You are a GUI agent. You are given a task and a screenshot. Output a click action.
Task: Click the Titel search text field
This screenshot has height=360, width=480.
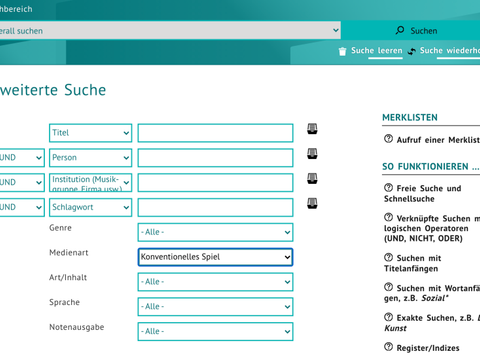point(215,133)
